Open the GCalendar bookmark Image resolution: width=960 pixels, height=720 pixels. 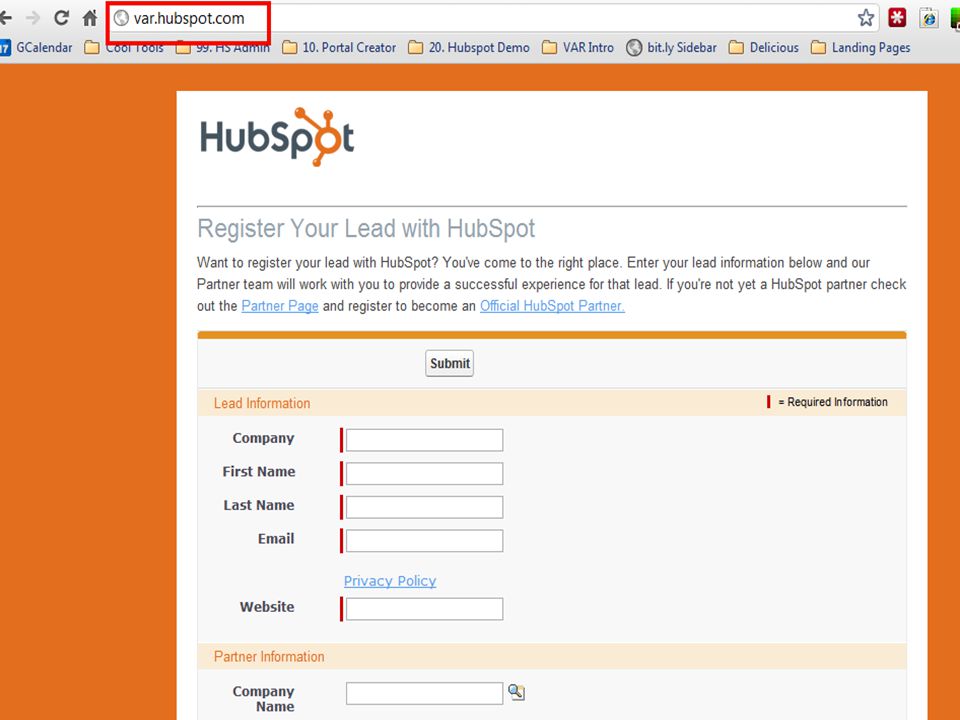click(37, 48)
